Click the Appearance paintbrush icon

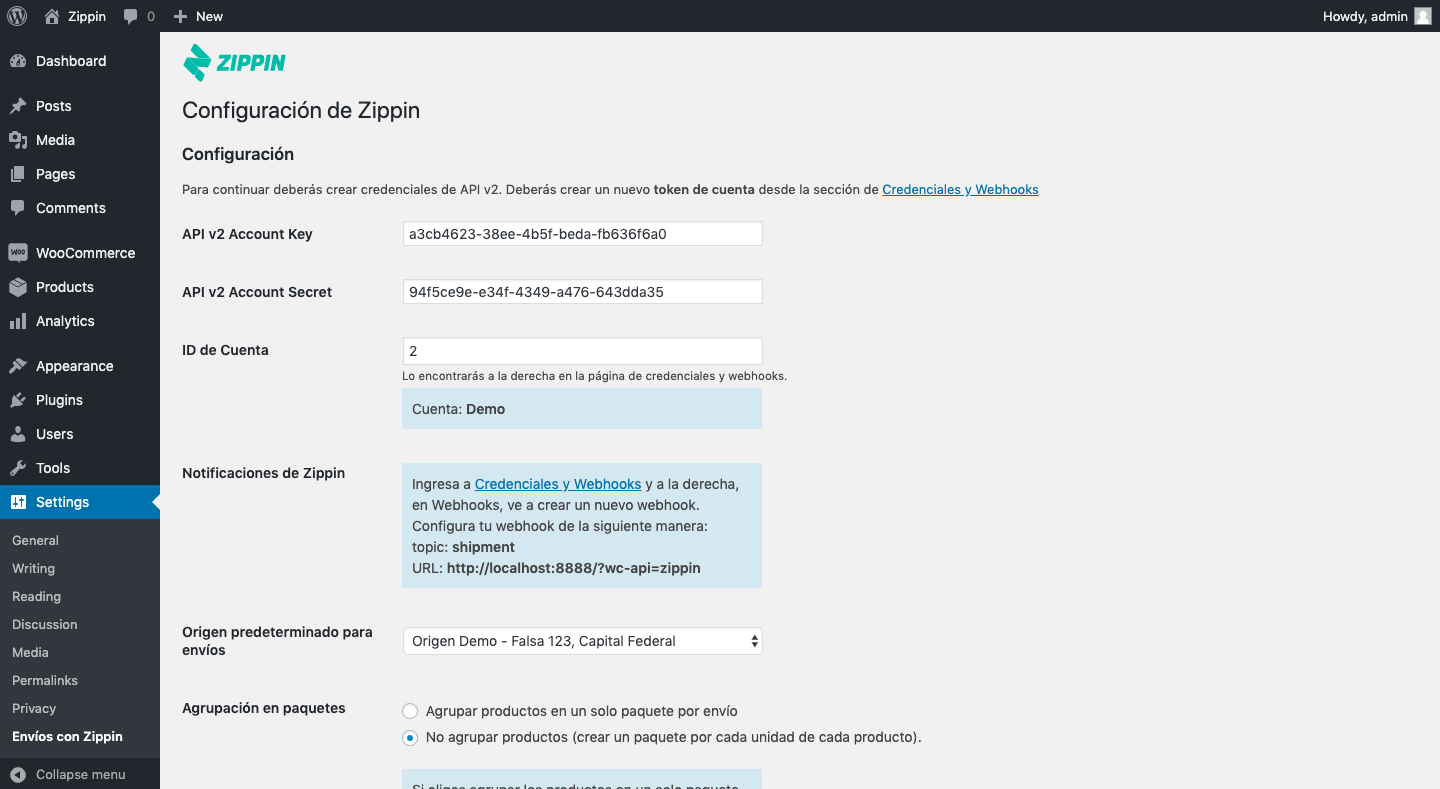pos(18,366)
